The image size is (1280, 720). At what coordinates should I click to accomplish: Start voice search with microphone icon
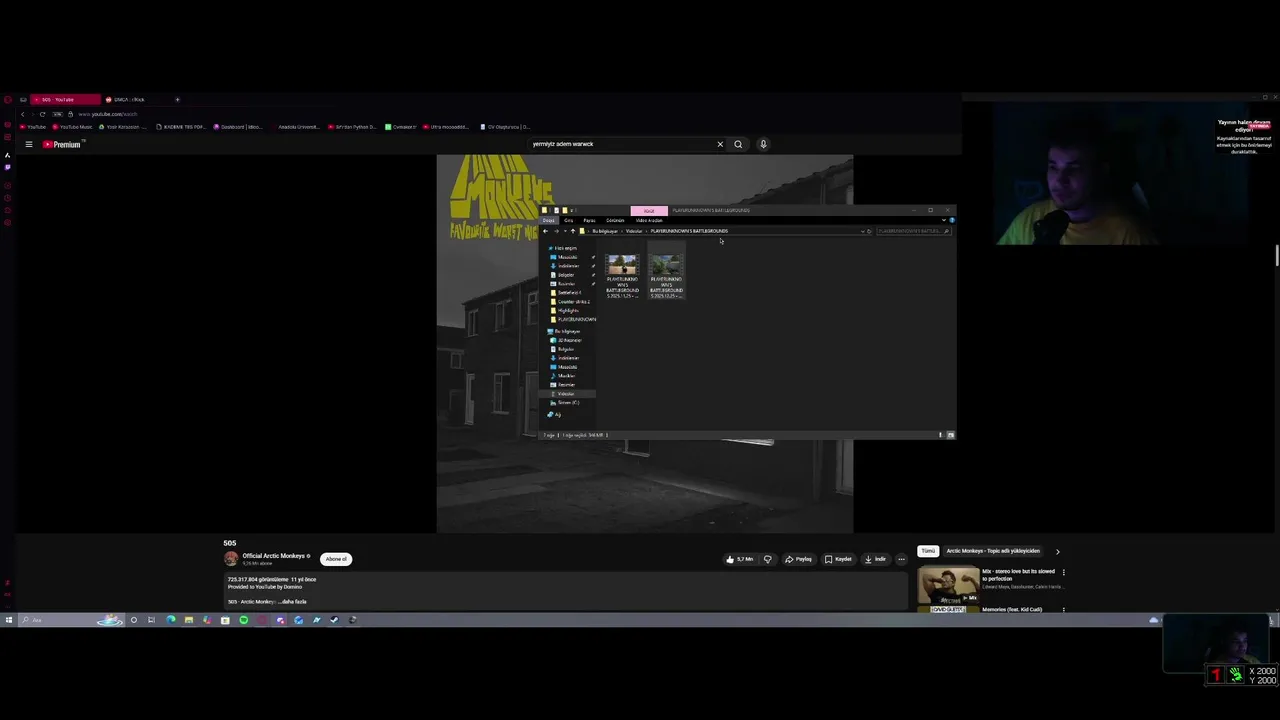click(763, 144)
